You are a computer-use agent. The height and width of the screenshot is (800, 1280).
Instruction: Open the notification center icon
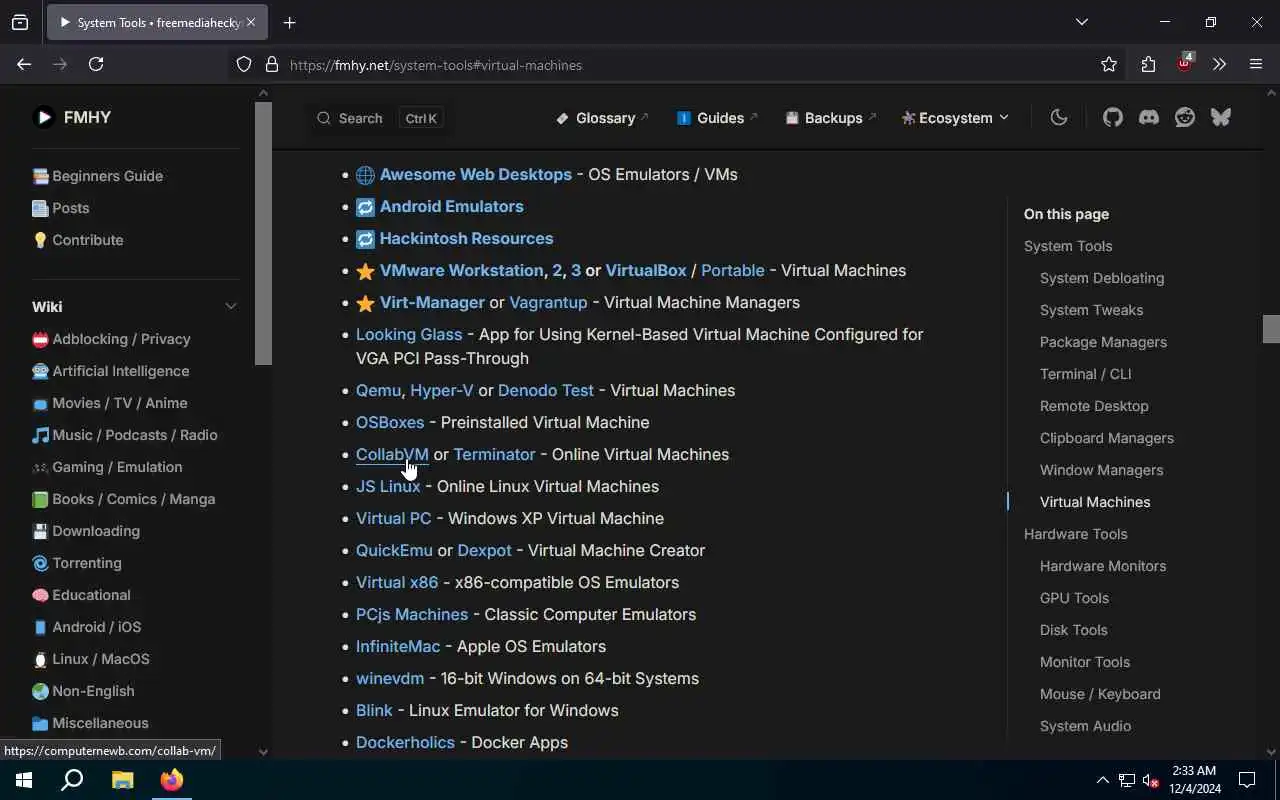click(1247, 780)
